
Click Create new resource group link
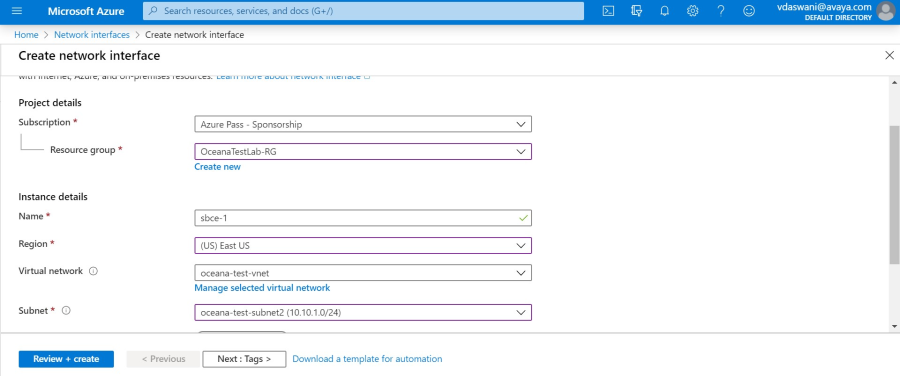tap(218, 166)
